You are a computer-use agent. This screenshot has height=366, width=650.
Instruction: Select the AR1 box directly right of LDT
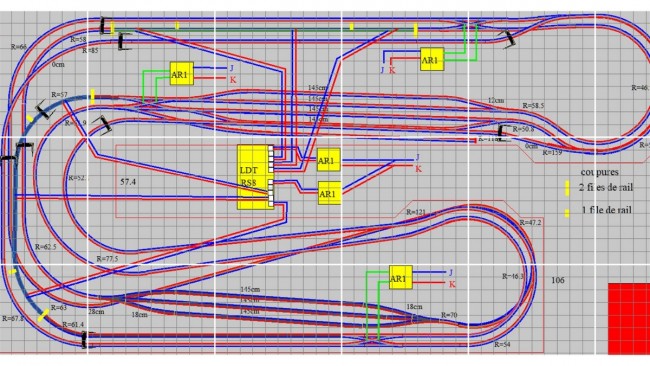[x=328, y=160]
